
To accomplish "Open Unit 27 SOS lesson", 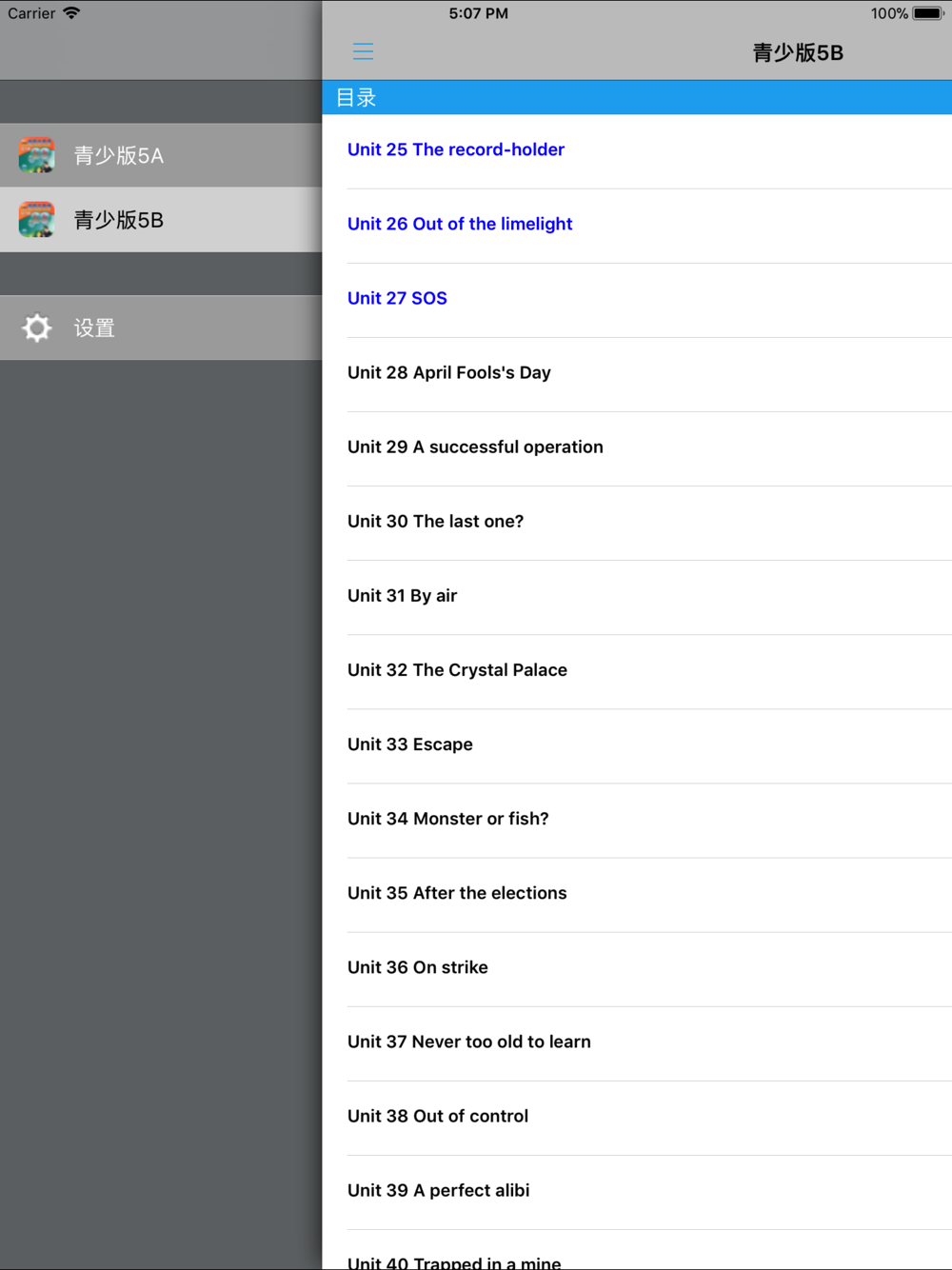I will click(x=397, y=298).
